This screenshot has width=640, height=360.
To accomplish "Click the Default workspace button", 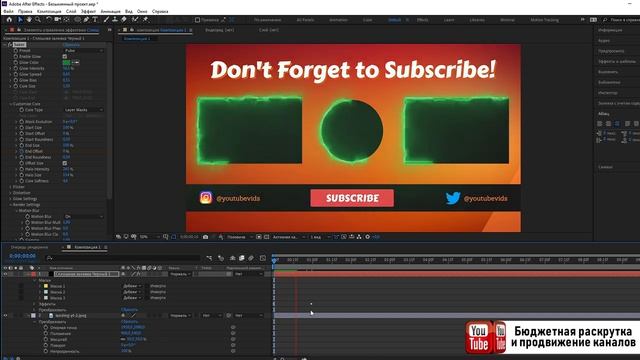I will click(394, 20).
